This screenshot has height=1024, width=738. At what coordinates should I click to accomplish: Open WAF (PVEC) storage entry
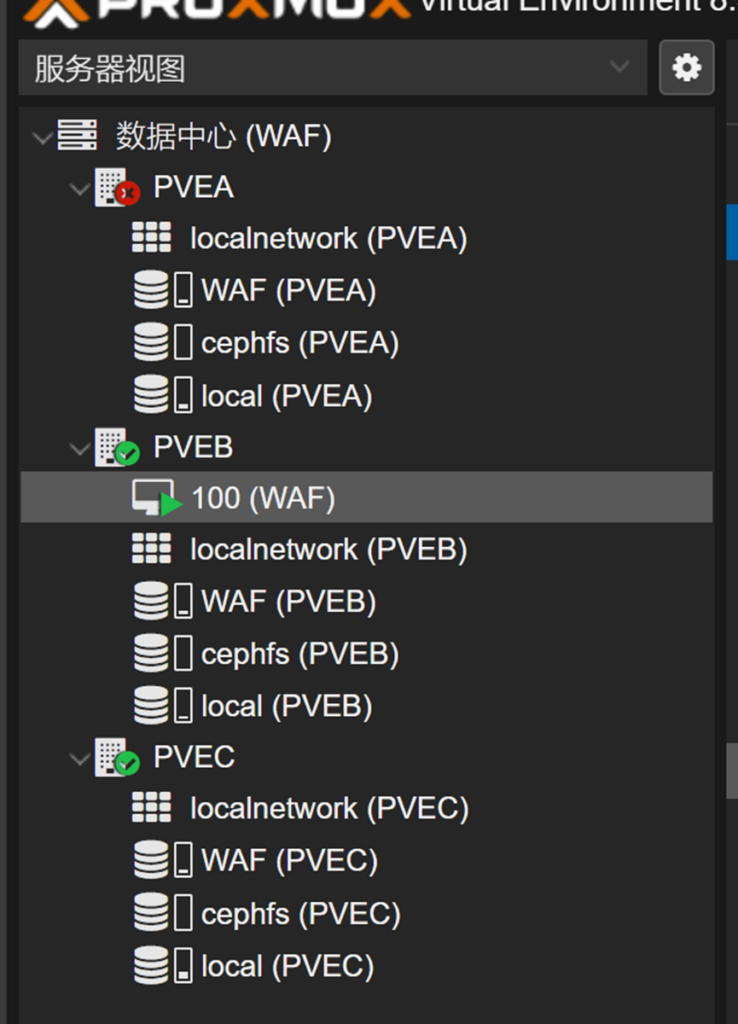pyautogui.click(x=289, y=860)
